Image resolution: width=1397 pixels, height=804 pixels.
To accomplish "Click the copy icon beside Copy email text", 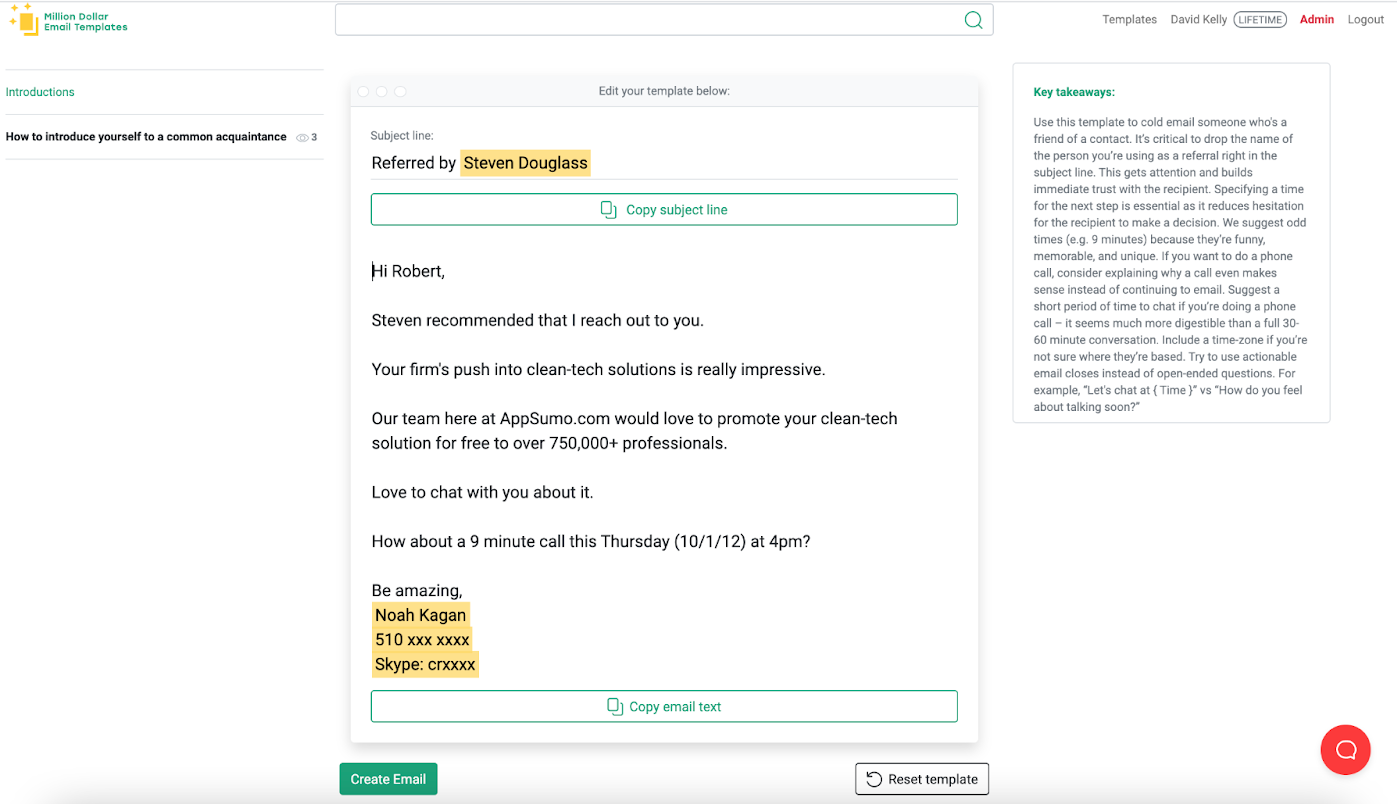I will (615, 707).
